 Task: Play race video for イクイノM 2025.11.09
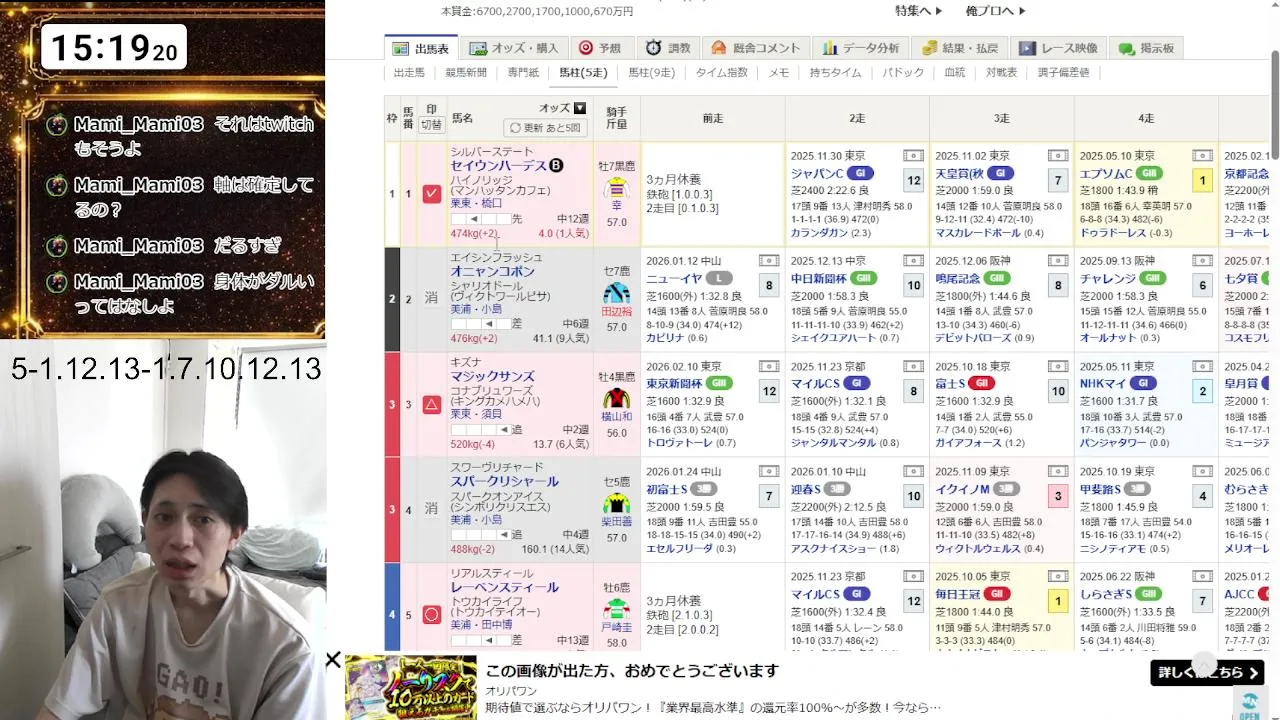[1058, 472]
